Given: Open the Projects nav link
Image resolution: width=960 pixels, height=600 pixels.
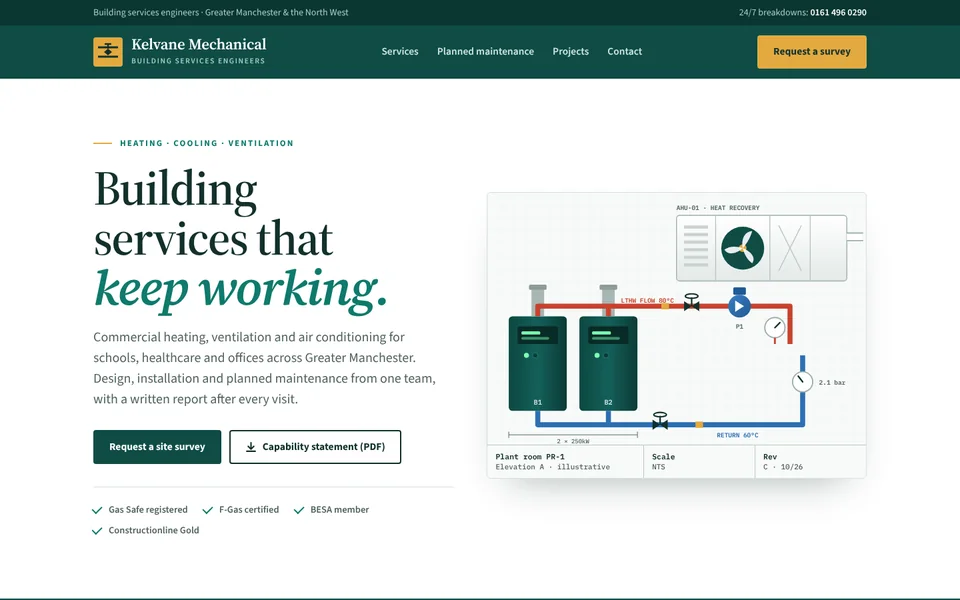Looking at the screenshot, I should coord(571,51).
